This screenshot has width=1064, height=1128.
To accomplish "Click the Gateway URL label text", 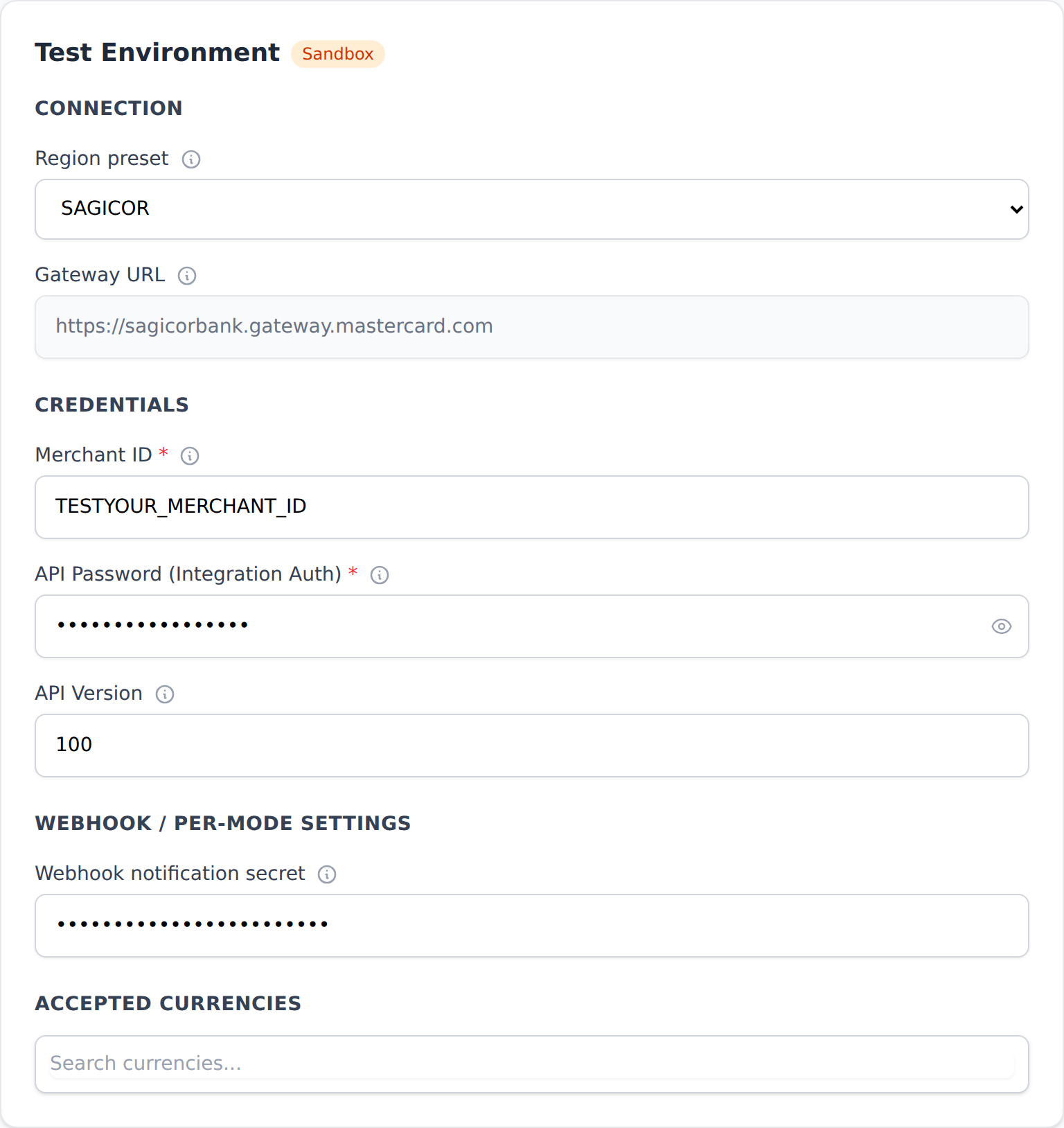I will (x=100, y=275).
